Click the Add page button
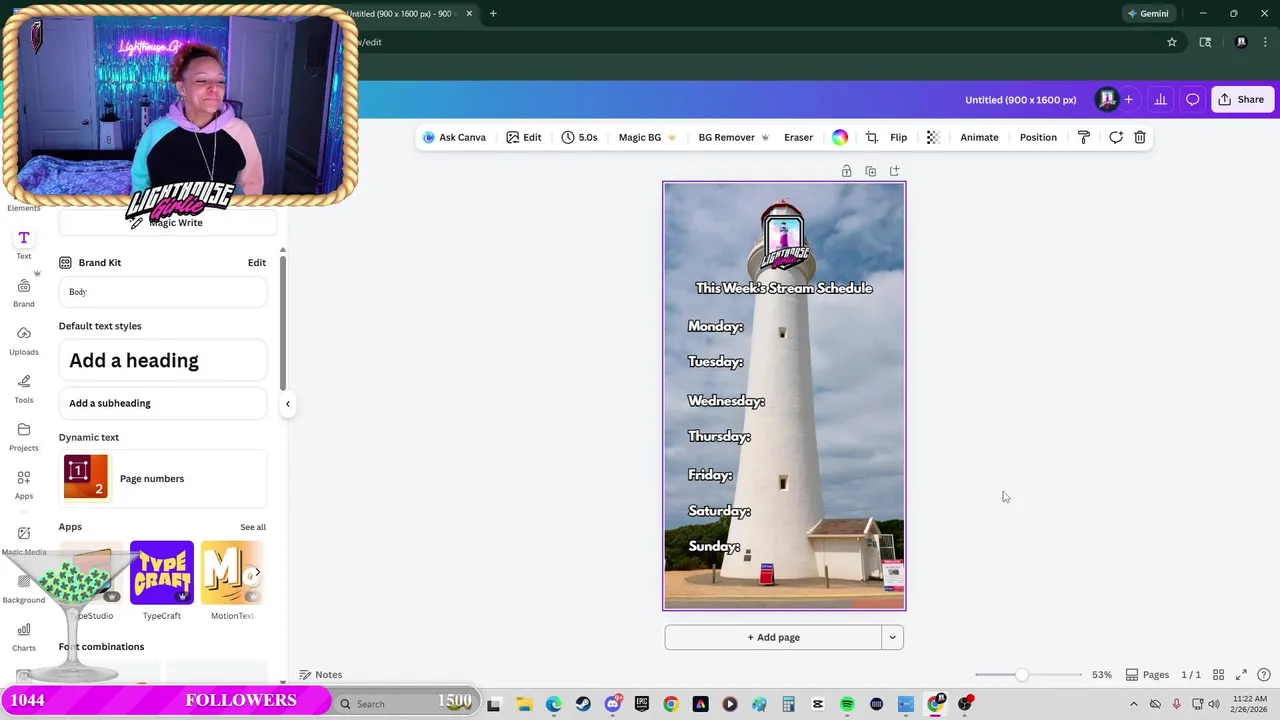The width and height of the screenshot is (1280, 720). click(x=773, y=637)
